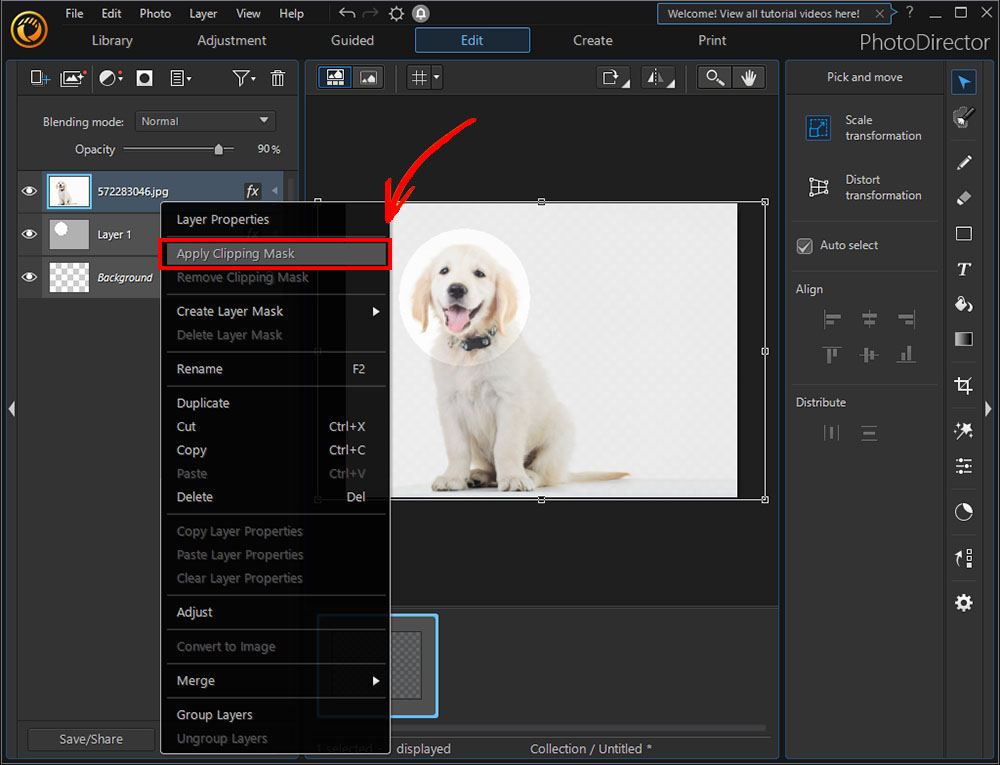Open the Distort transformation tool
This screenshot has width=1000, height=765.
click(x=818, y=188)
